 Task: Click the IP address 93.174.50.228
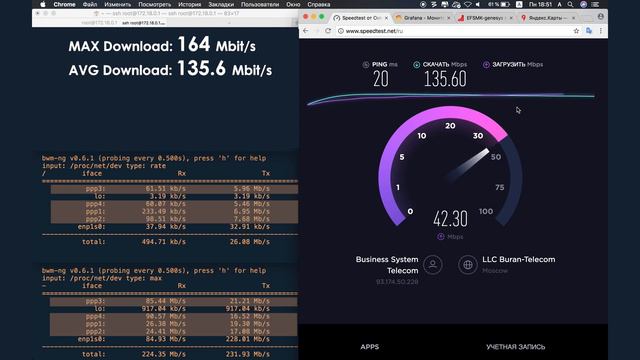[x=397, y=282]
